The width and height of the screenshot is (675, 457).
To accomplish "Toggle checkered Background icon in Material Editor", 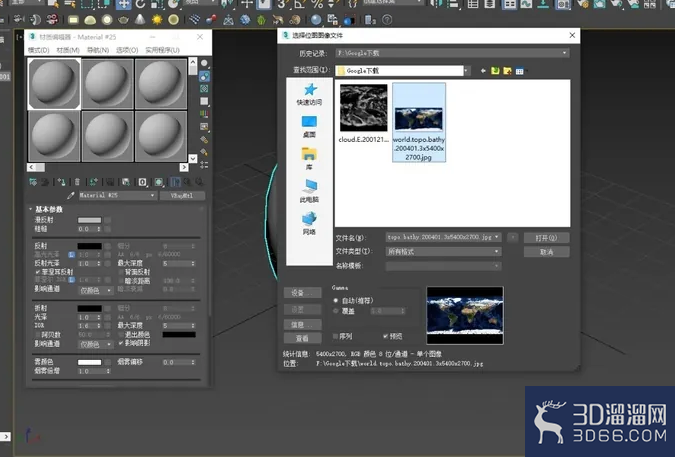I will tap(204, 89).
